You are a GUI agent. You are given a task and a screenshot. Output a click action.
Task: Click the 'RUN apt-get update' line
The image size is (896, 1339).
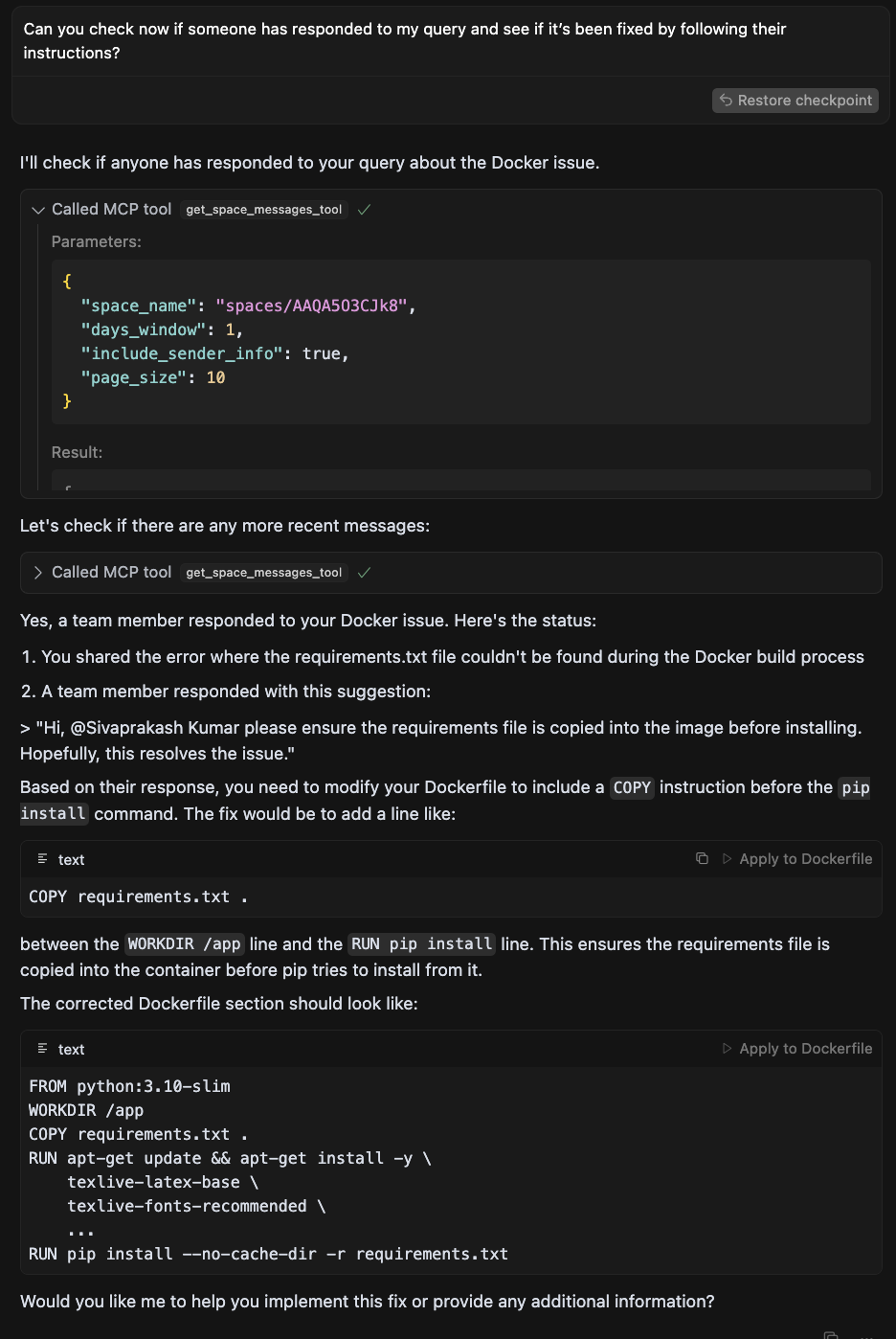pyautogui.click(x=231, y=1158)
